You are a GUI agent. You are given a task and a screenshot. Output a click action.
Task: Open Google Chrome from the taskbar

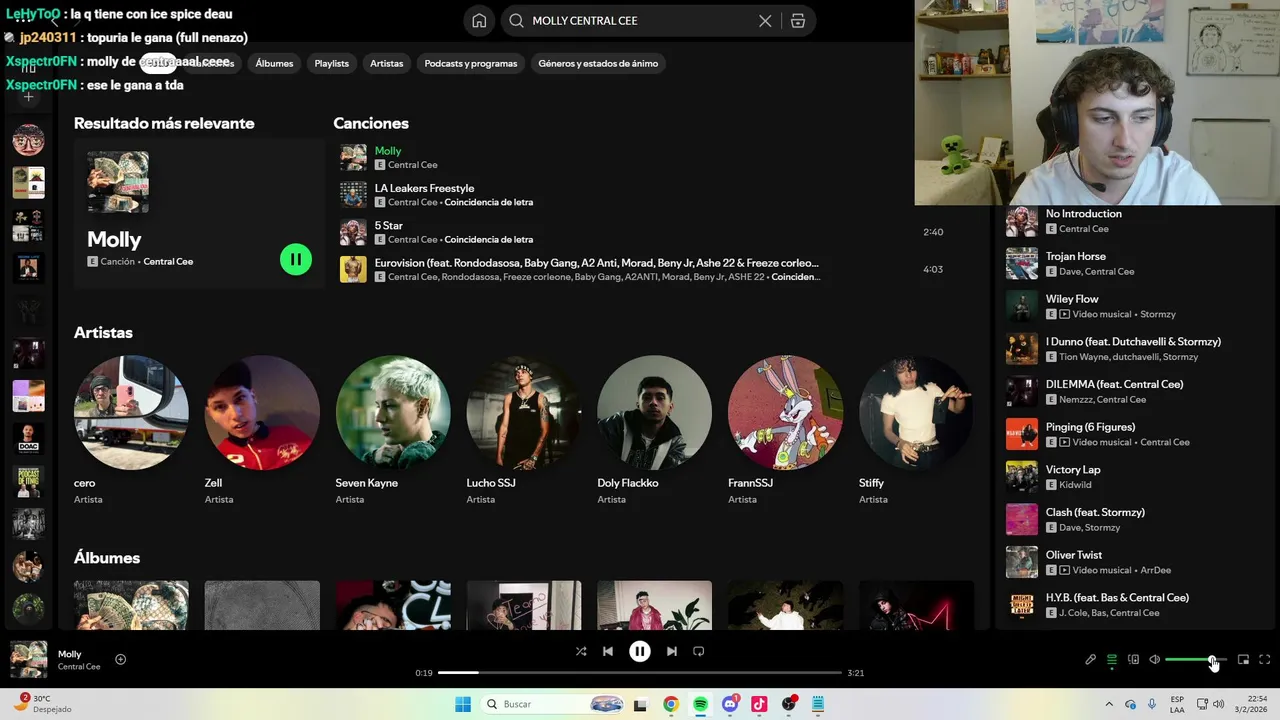[671, 704]
